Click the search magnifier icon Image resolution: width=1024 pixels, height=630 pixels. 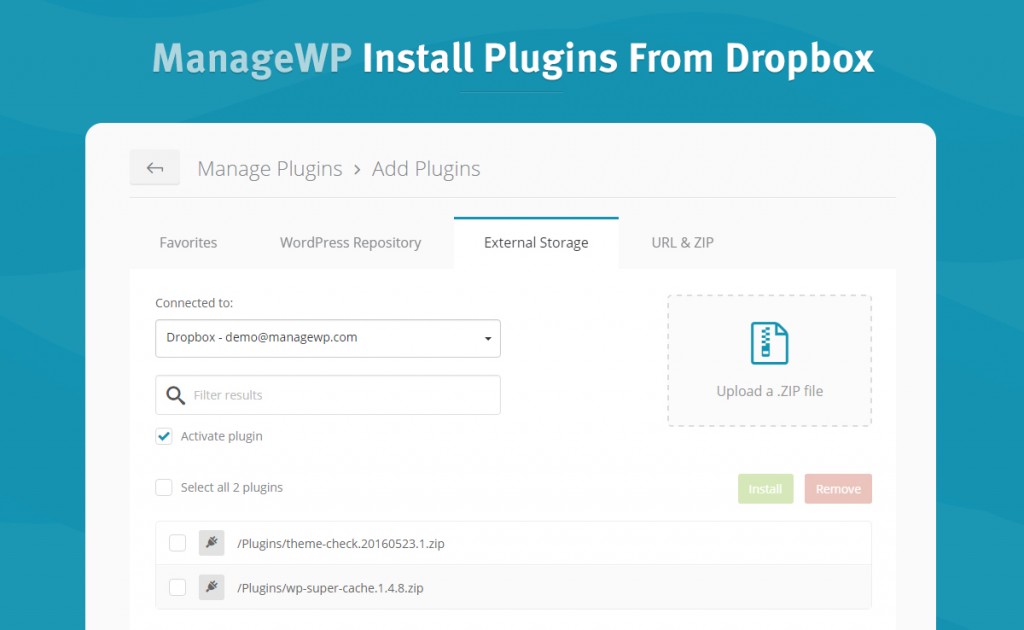[175, 395]
